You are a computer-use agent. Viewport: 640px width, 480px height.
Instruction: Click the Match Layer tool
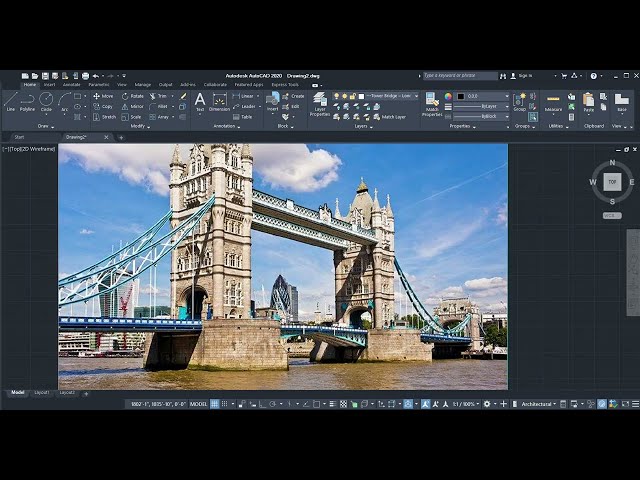(x=390, y=117)
